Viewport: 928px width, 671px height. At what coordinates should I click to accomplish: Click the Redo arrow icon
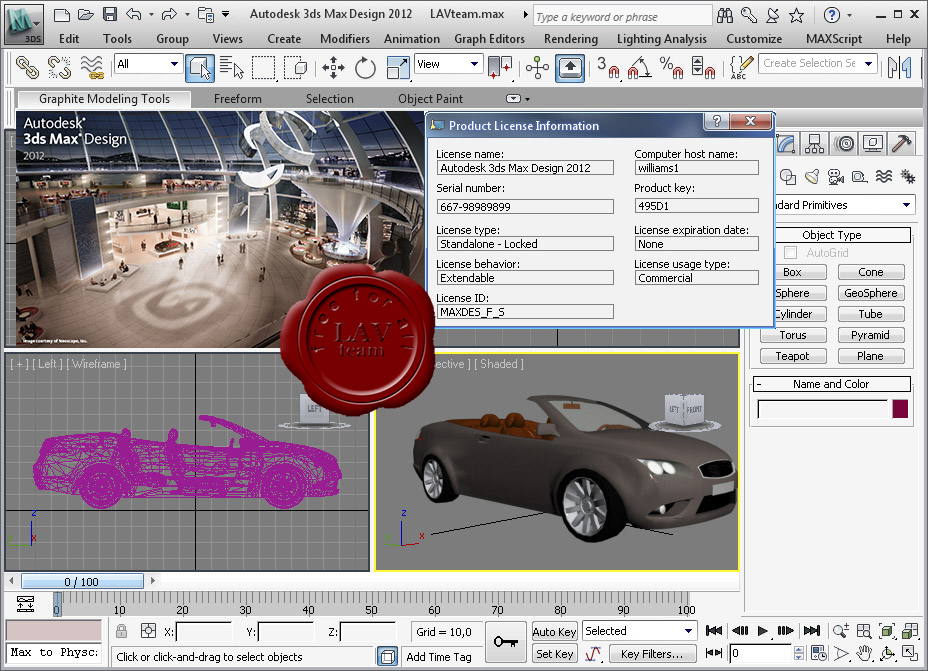click(169, 14)
